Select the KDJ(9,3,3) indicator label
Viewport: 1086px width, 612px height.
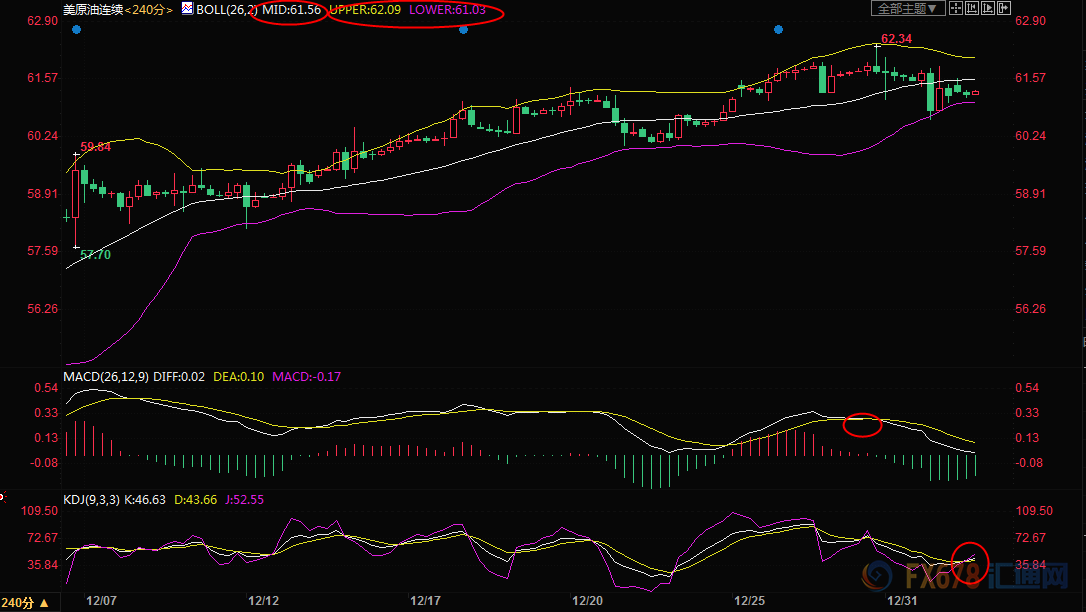pos(89,499)
